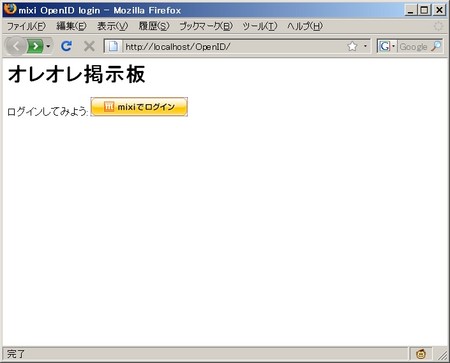
Task: Reload the page with the blue refresh icon
Action: (66, 46)
